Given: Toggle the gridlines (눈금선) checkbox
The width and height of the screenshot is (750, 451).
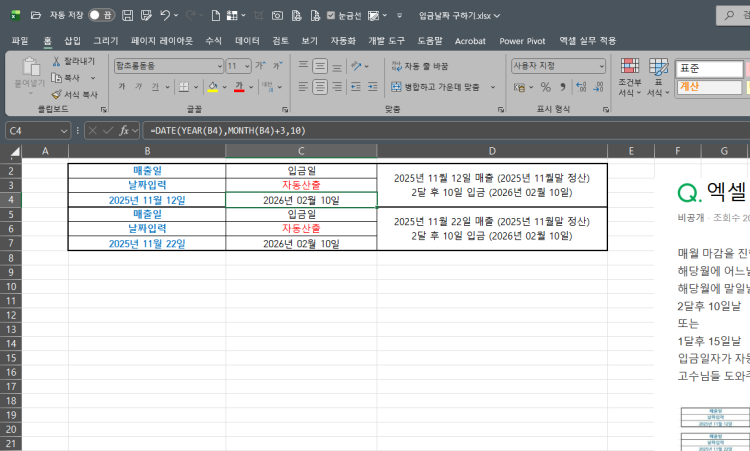Looking at the screenshot, I should pyautogui.click(x=331, y=15).
